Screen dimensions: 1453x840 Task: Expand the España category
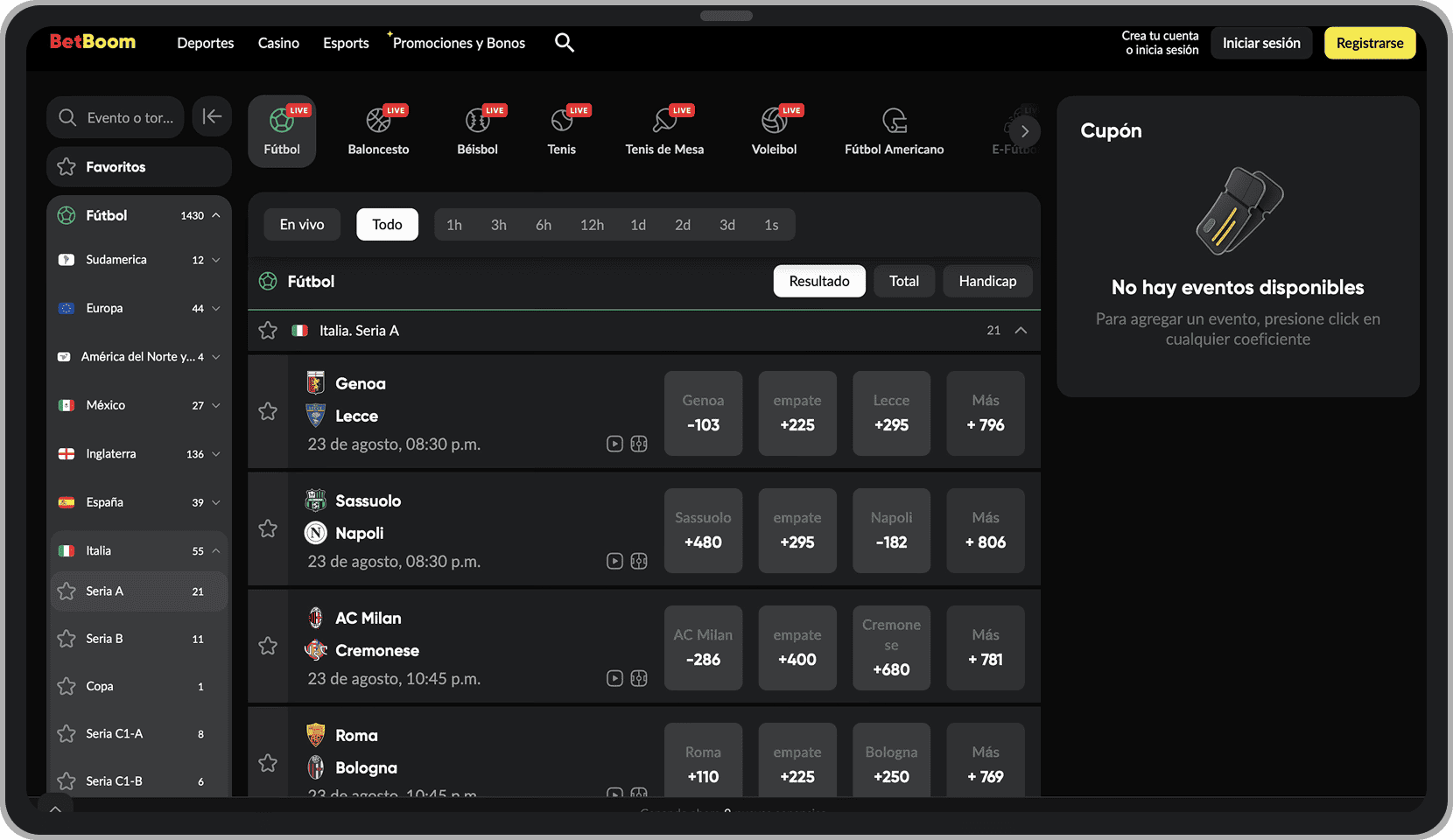(216, 502)
